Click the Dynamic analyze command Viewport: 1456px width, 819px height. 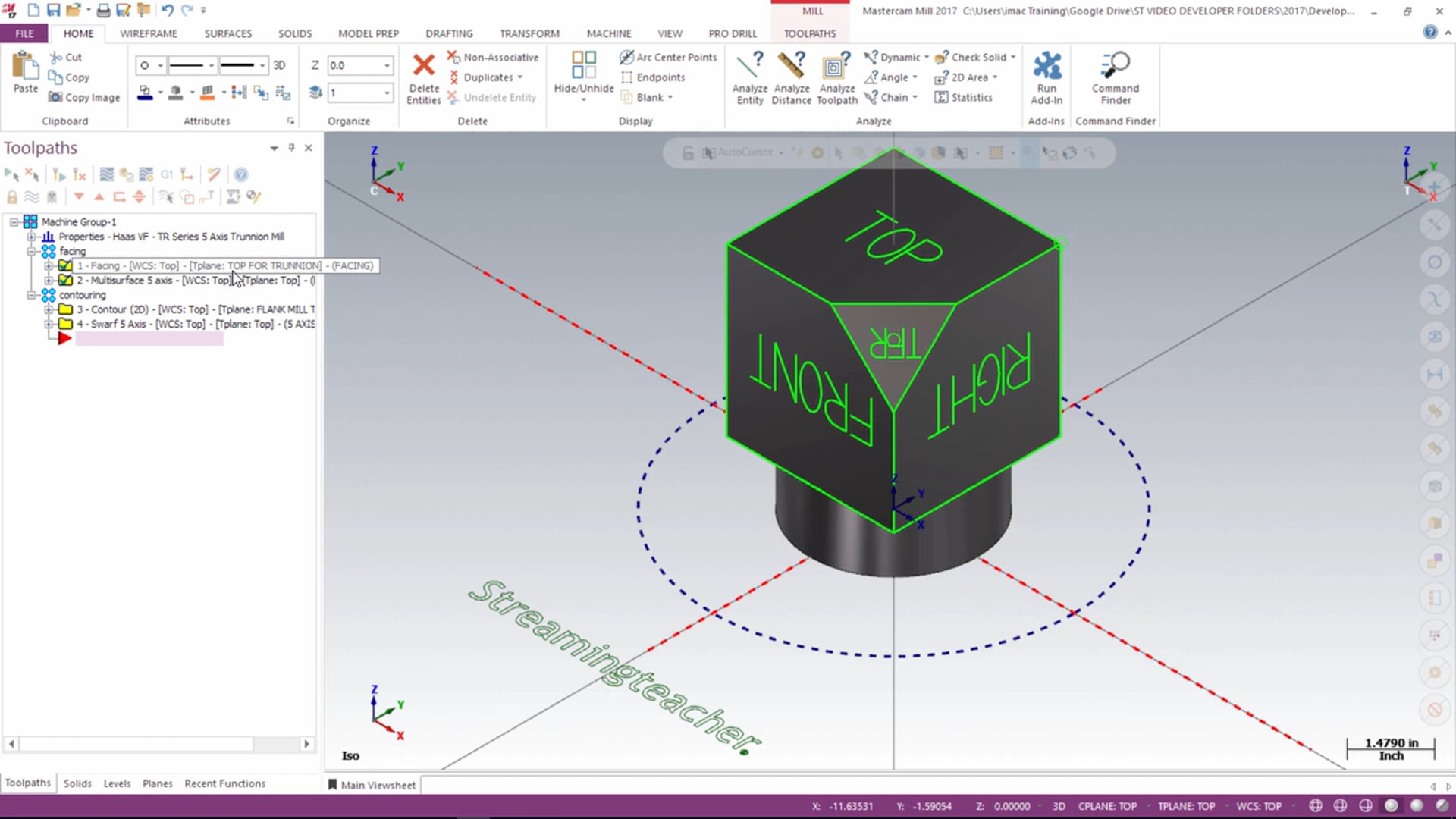pyautogui.click(x=896, y=57)
